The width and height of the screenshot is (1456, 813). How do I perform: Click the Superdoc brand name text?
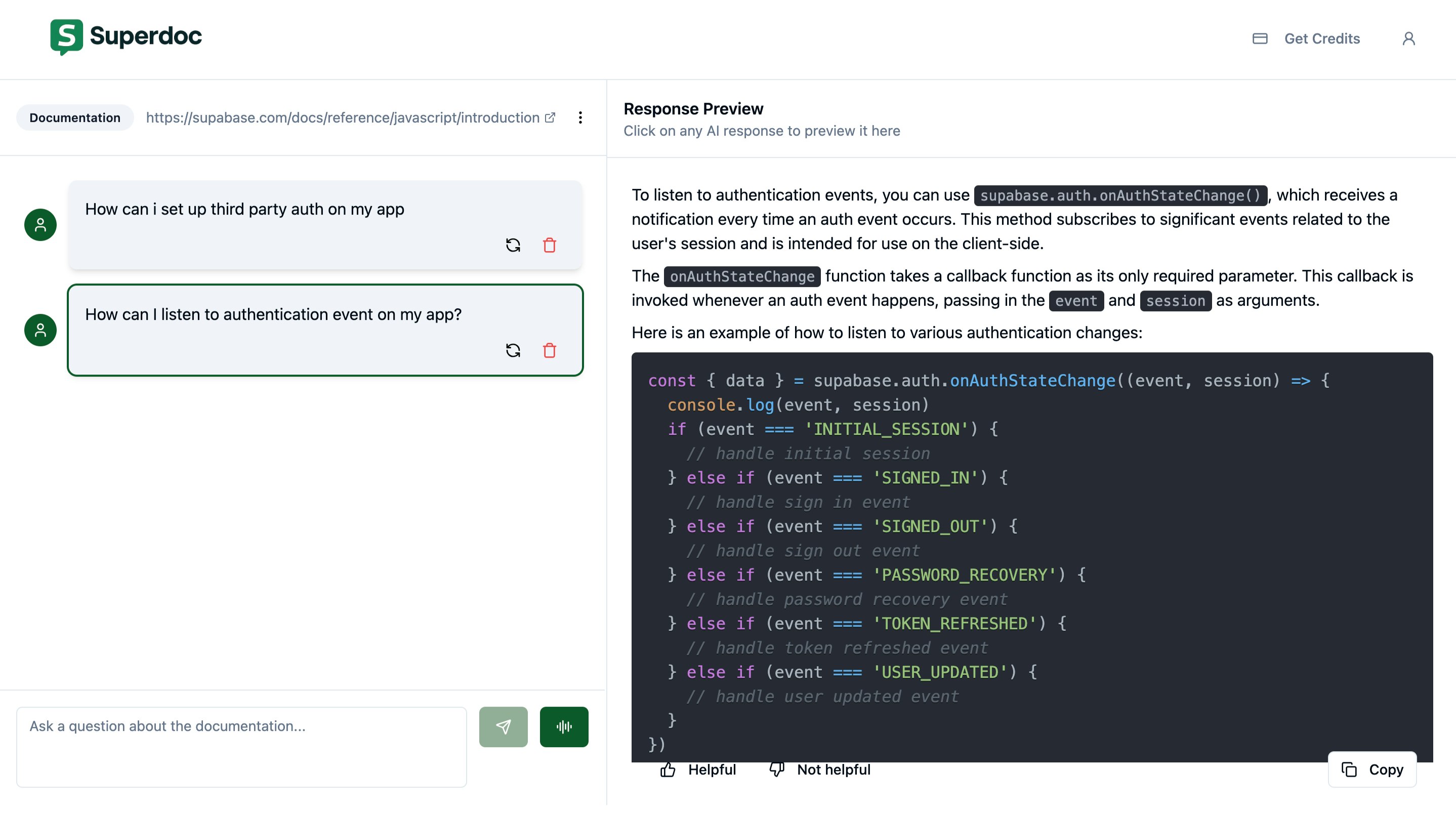click(x=145, y=36)
